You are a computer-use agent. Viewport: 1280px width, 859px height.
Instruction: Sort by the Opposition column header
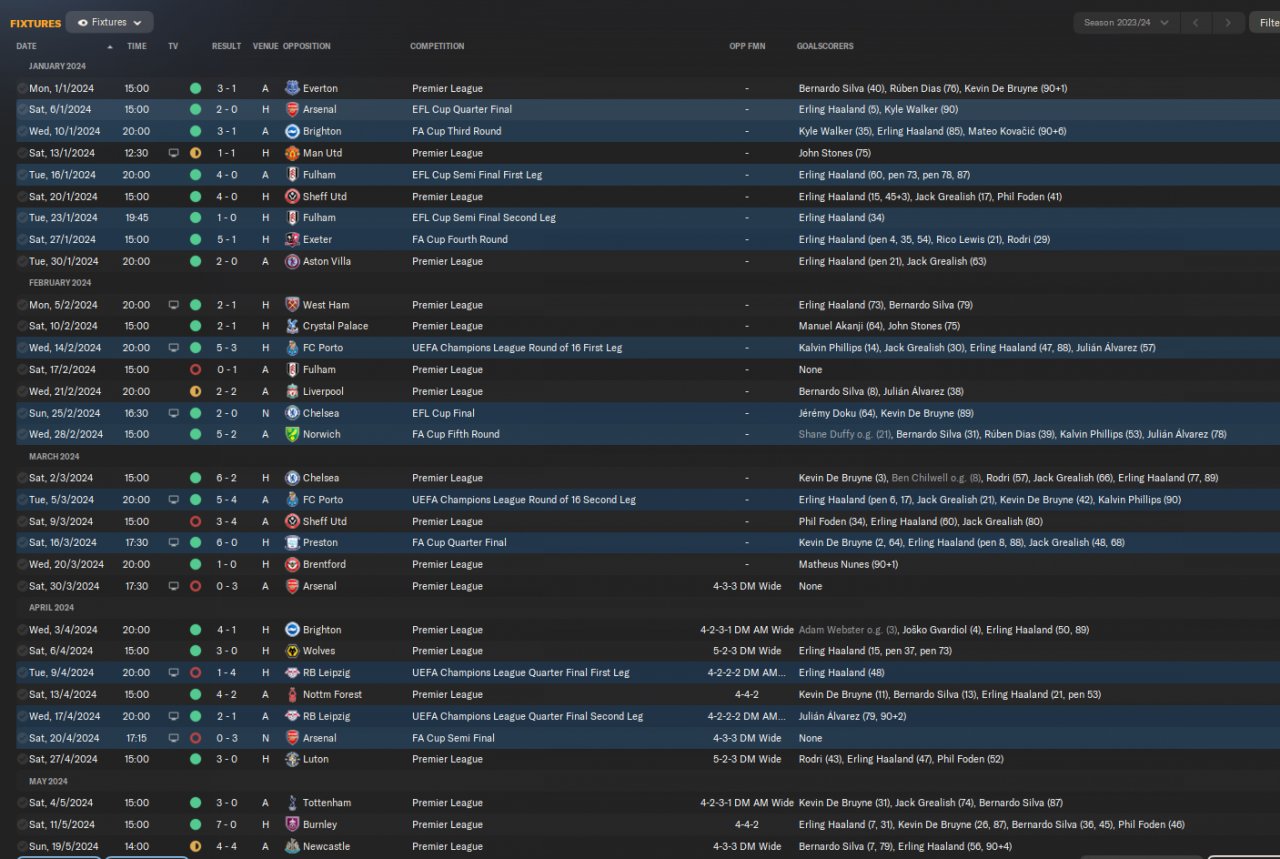307,46
